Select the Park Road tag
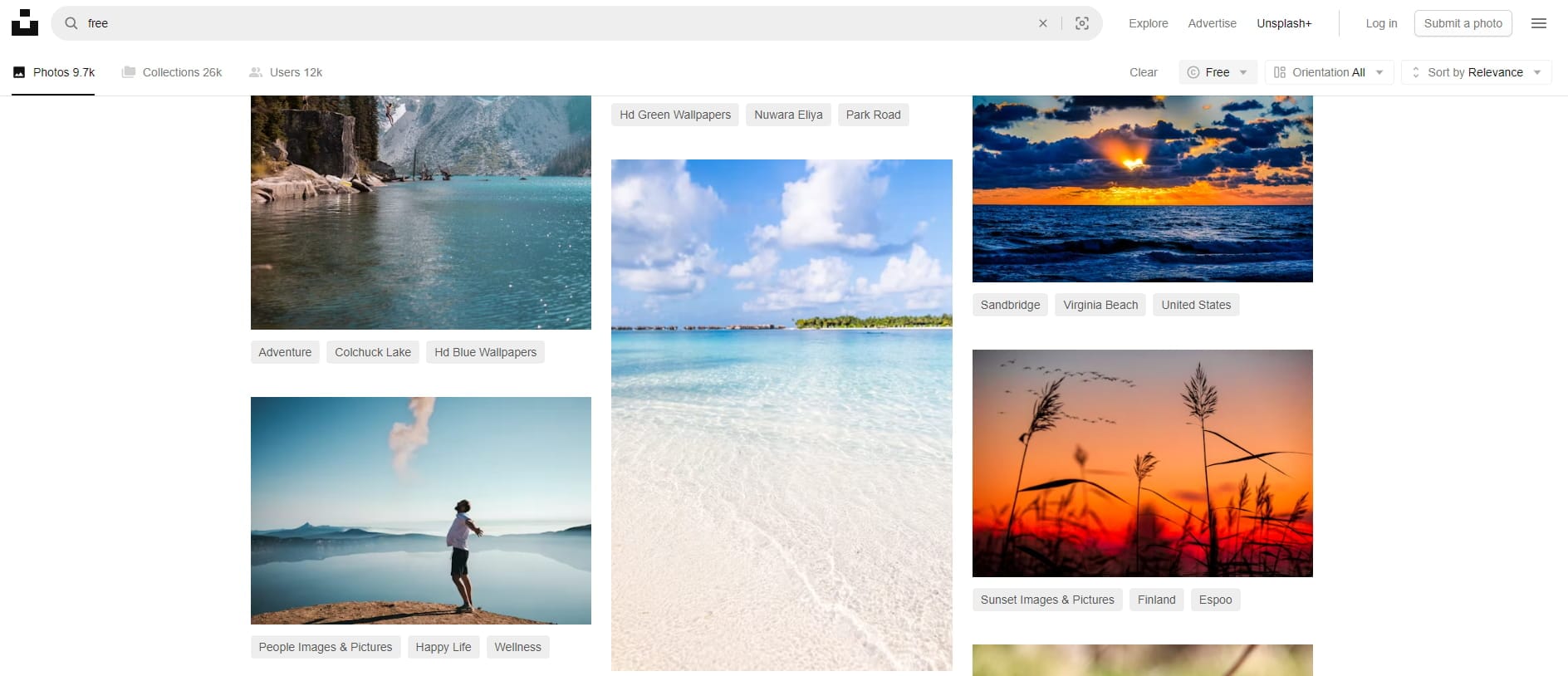This screenshot has width=1568, height=676. [873, 115]
